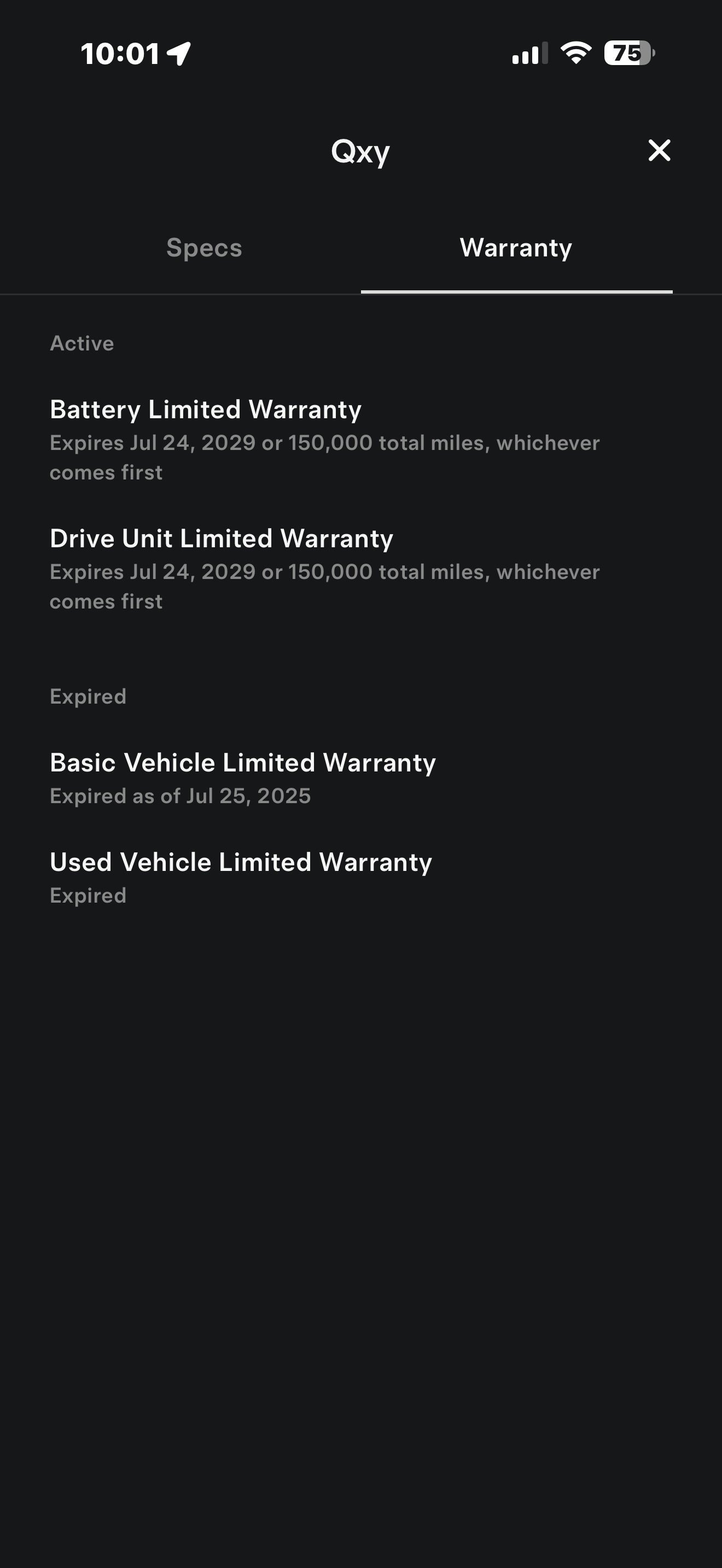
Task: Tap "Expired as of Jul 25, 2025" text
Action: (180, 796)
